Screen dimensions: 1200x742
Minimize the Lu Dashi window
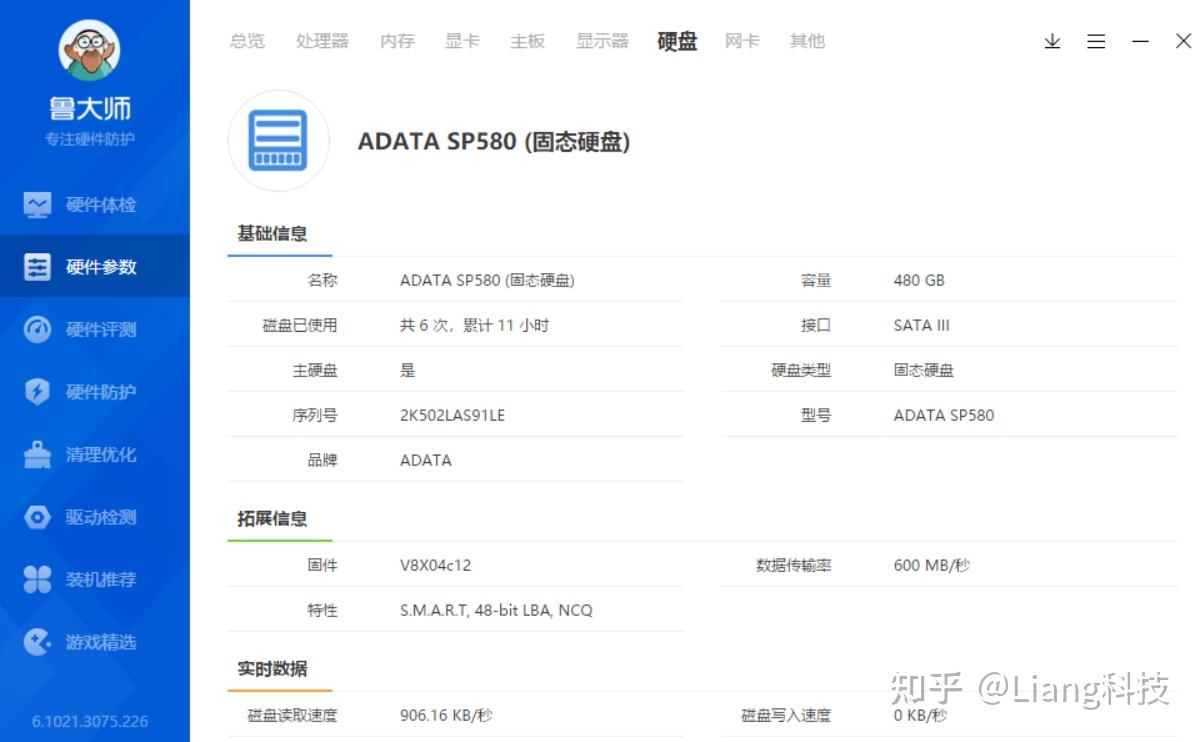[1140, 41]
